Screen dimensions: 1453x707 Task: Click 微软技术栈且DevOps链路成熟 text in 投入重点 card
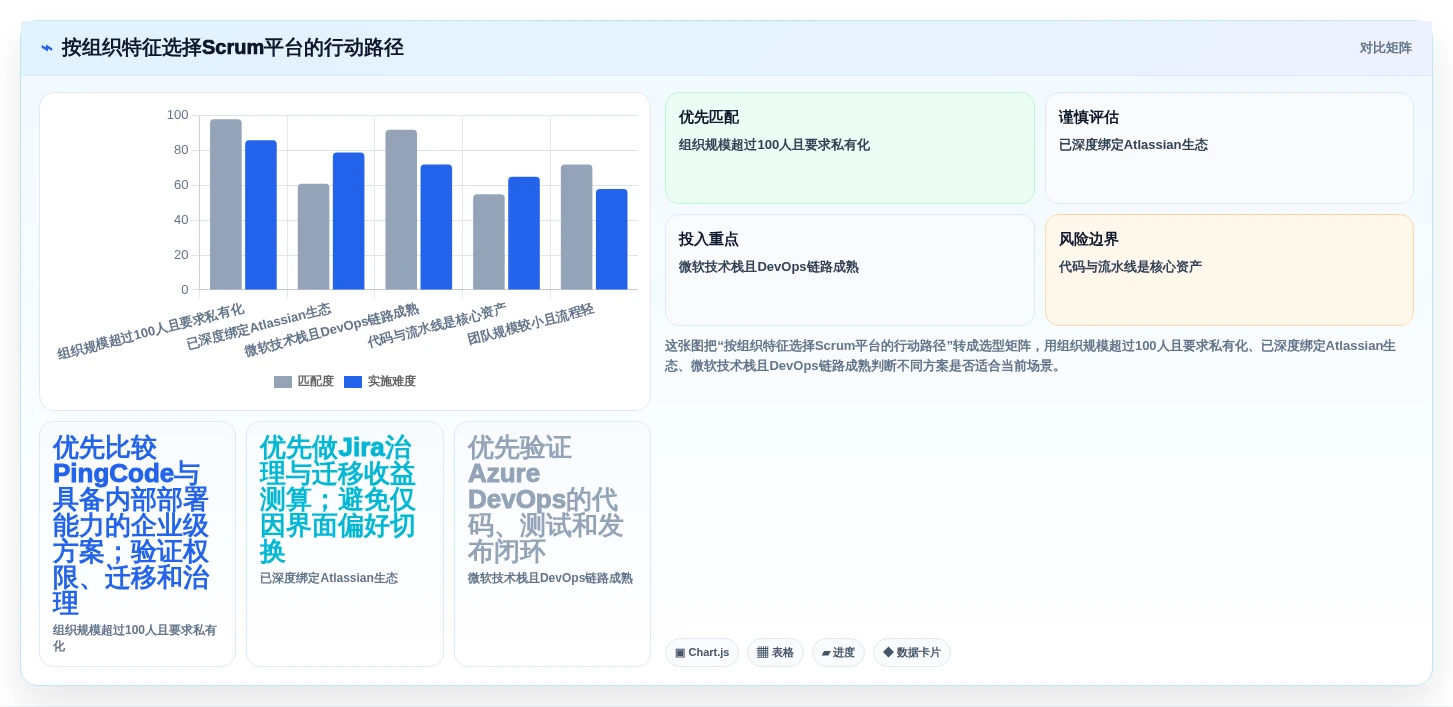click(768, 267)
